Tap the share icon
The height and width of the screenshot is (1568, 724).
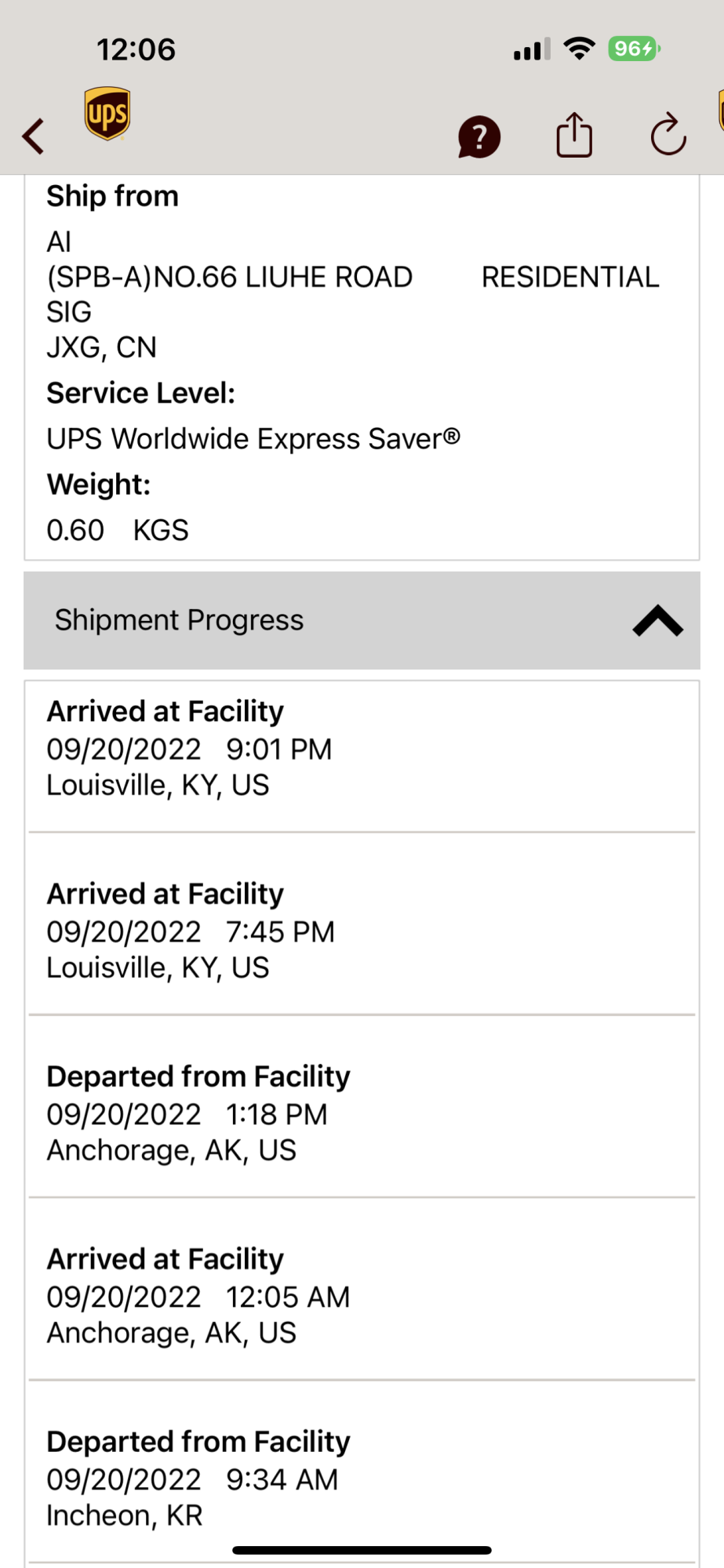pyautogui.click(x=574, y=136)
